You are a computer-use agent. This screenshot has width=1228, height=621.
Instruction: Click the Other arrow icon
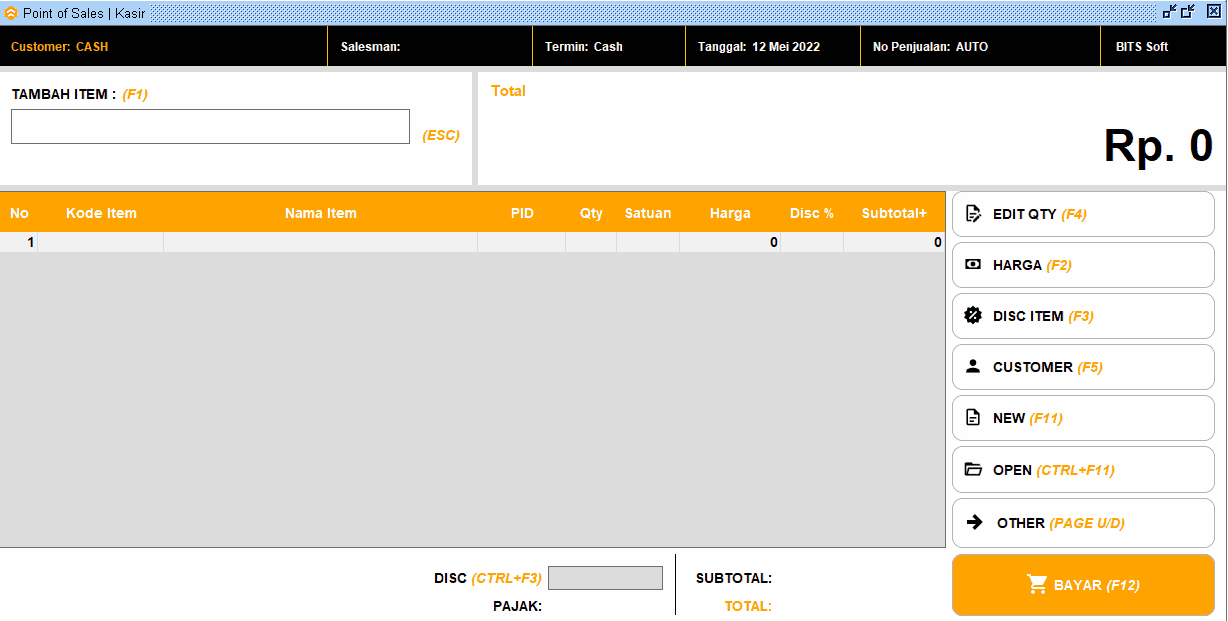pos(975,522)
